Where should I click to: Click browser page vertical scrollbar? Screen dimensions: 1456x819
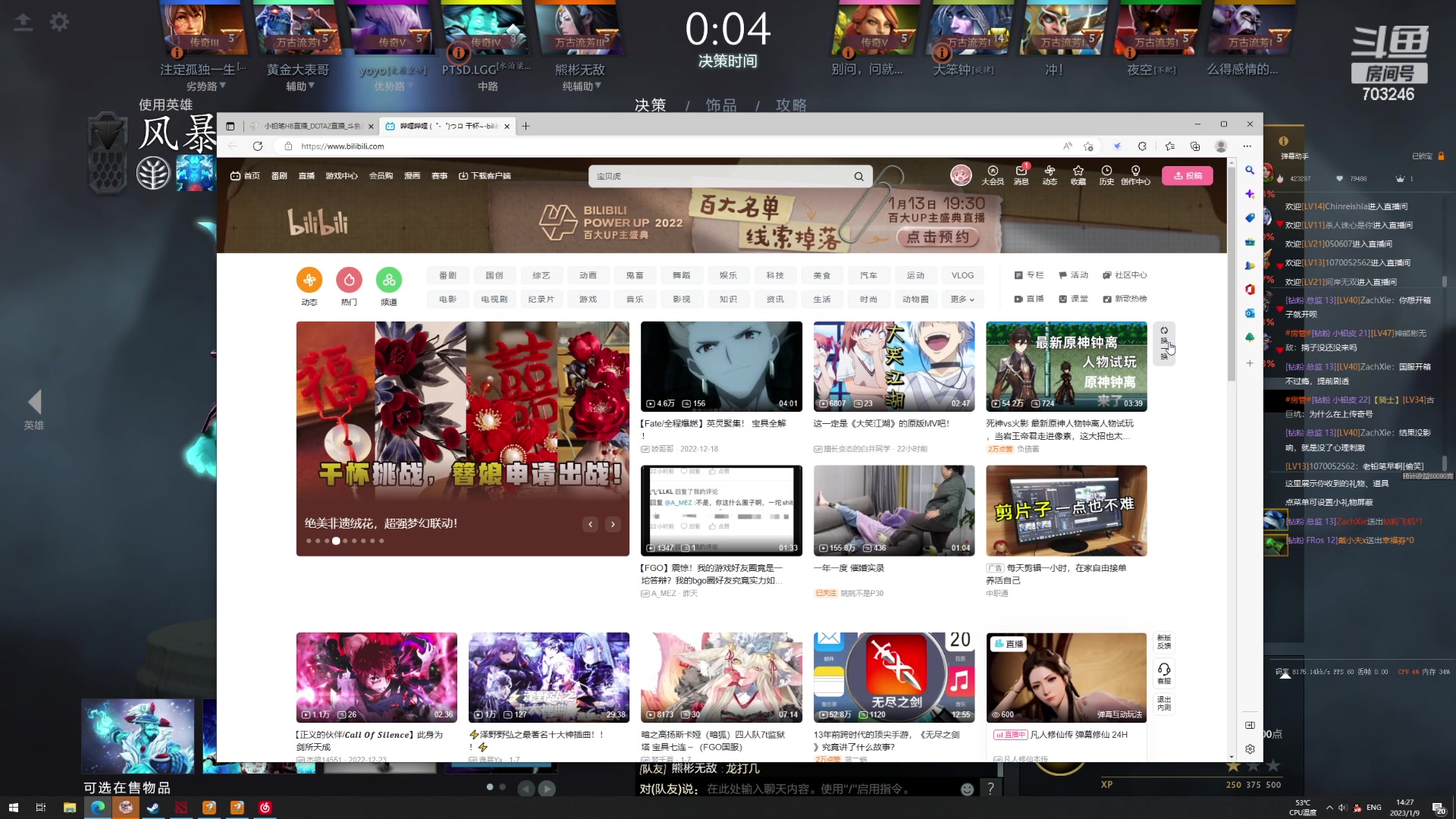pos(1232,273)
